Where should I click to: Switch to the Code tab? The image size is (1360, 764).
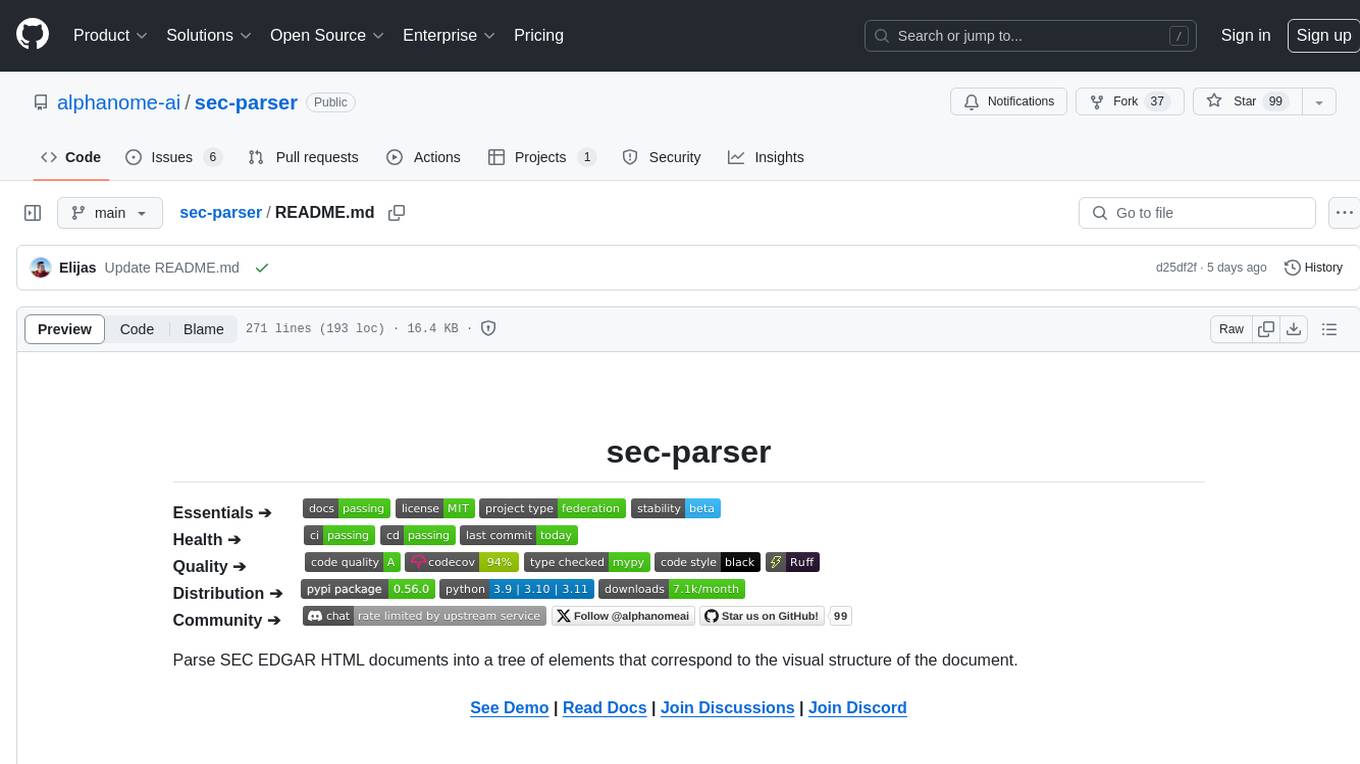71,157
